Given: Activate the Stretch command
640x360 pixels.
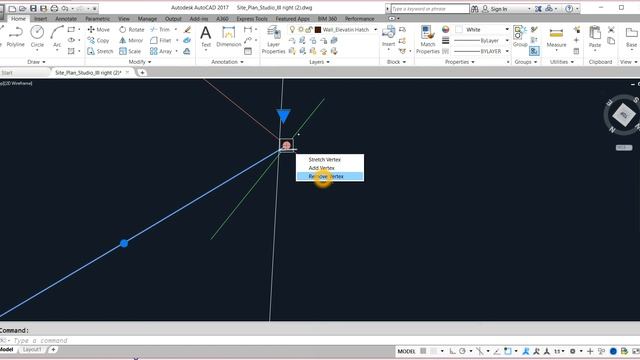Looking at the screenshot, I should (100, 51).
